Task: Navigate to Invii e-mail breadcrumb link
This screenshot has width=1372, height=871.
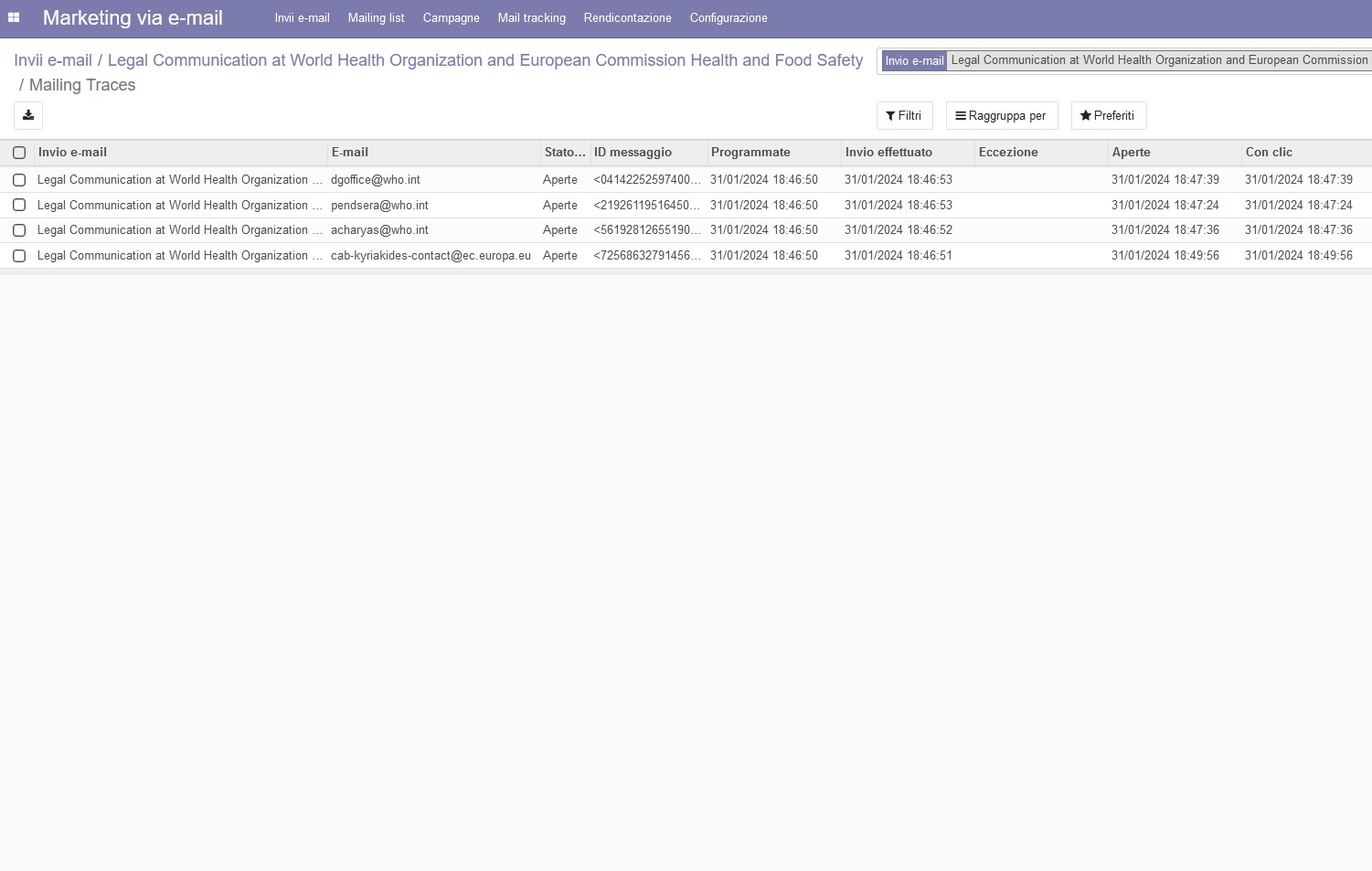Action: click(53, 60)
